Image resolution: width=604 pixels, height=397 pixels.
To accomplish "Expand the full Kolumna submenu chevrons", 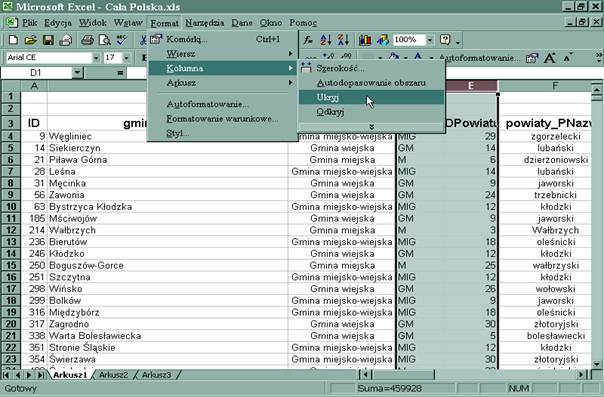I will coord(371,127).
